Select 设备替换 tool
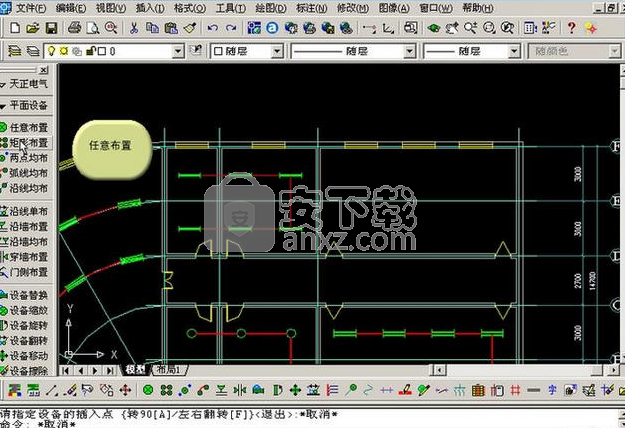 tap(24, 295)
